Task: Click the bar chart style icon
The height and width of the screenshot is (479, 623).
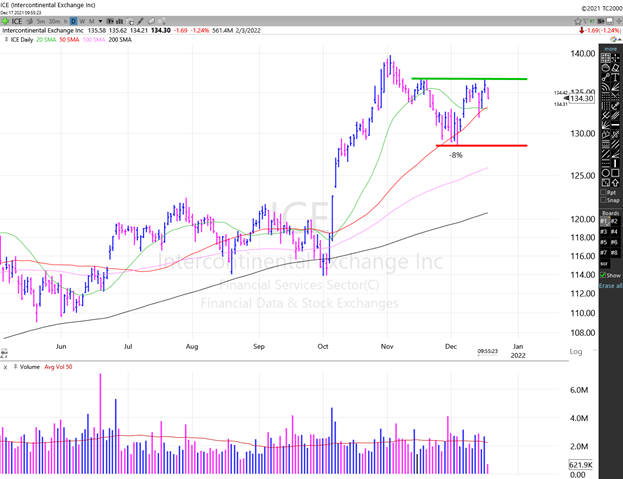Action: (x=119, y=21)
